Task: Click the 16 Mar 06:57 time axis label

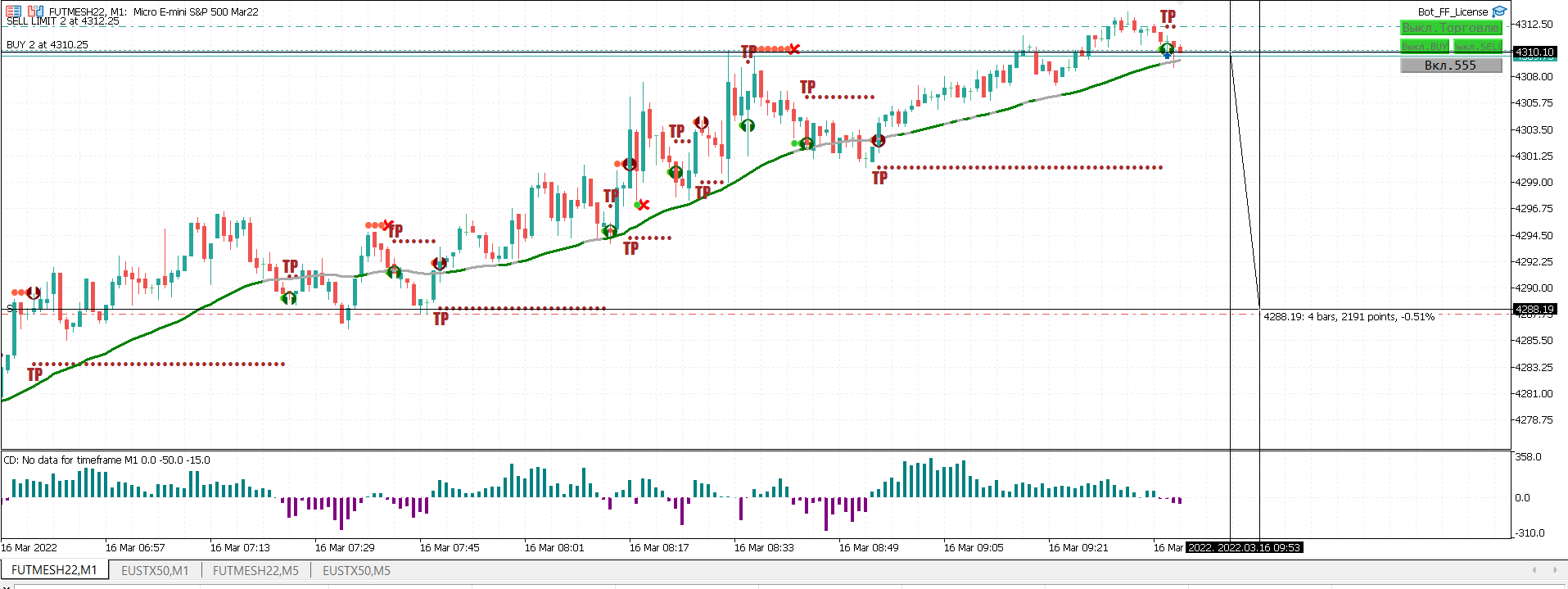Action: click(135, 548)
